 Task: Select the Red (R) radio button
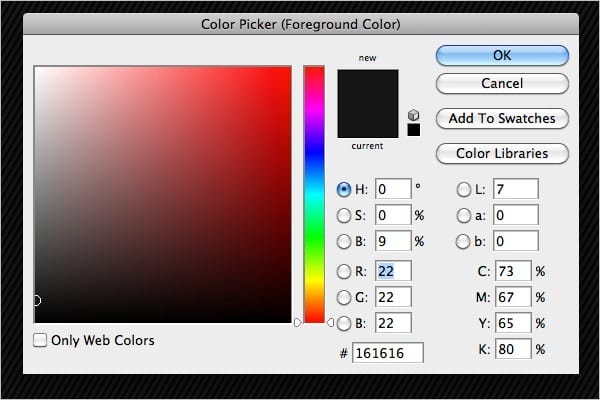pos(345,271)
